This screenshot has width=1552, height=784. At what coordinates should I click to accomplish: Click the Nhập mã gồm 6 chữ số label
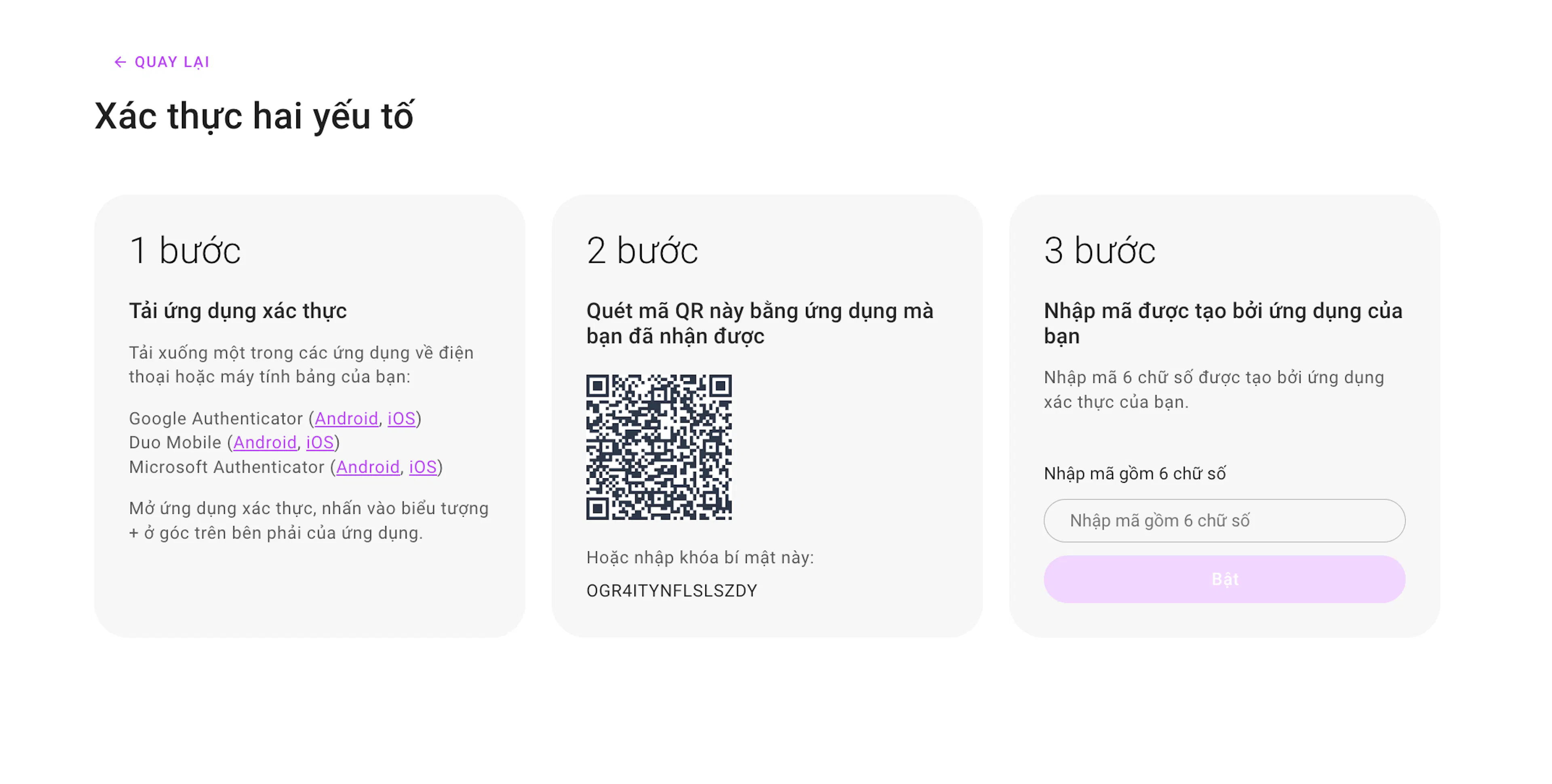tap(1135, 474)
